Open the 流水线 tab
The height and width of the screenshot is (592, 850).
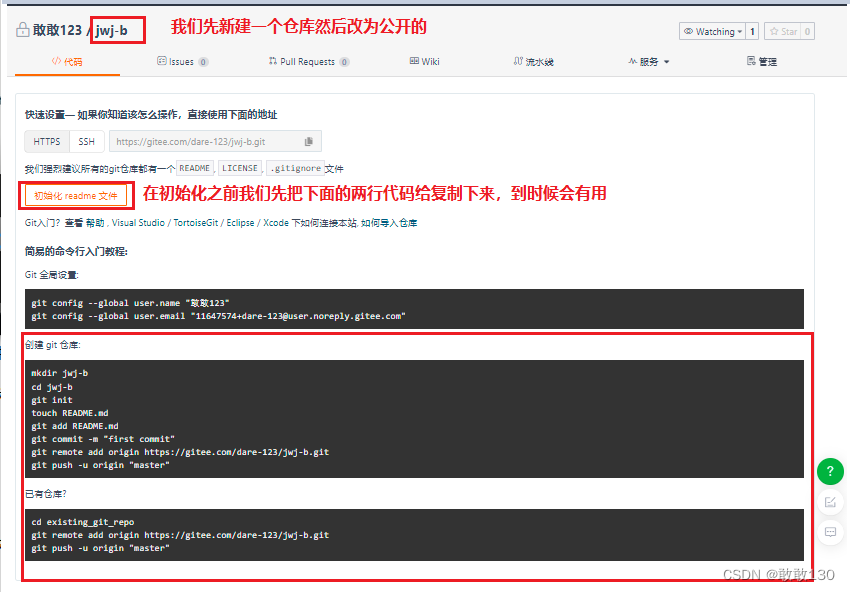click(533, 62)
